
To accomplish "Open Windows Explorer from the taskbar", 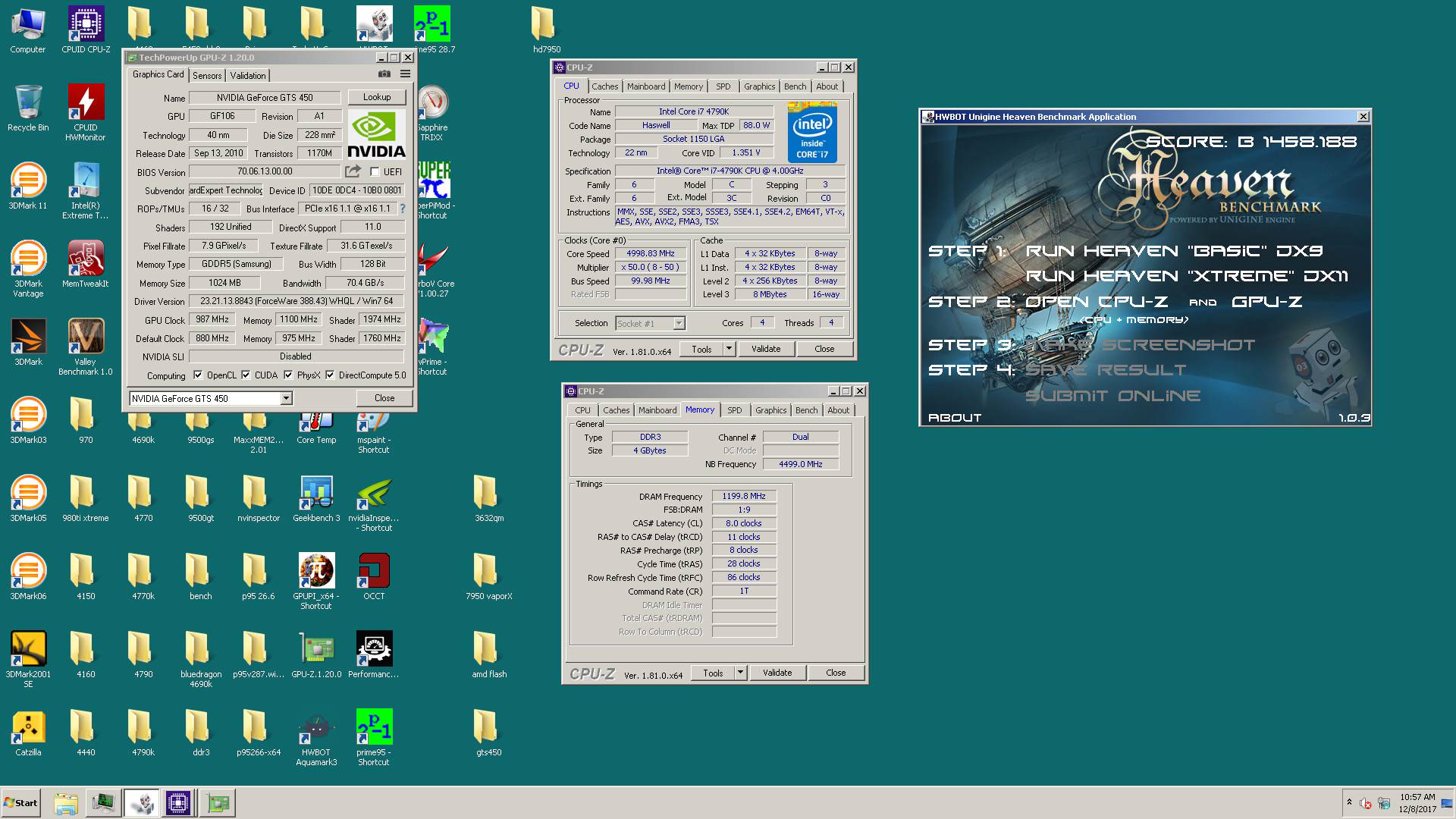I will 66,803.
